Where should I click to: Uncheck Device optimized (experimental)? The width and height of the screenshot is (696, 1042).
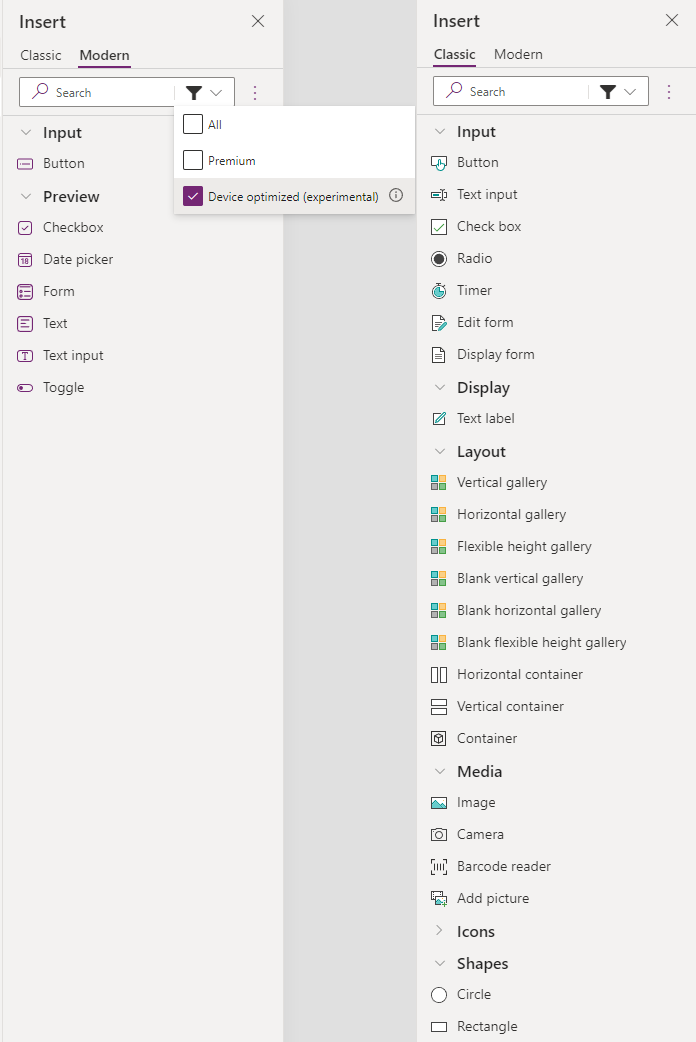click(x=192, y=196)
